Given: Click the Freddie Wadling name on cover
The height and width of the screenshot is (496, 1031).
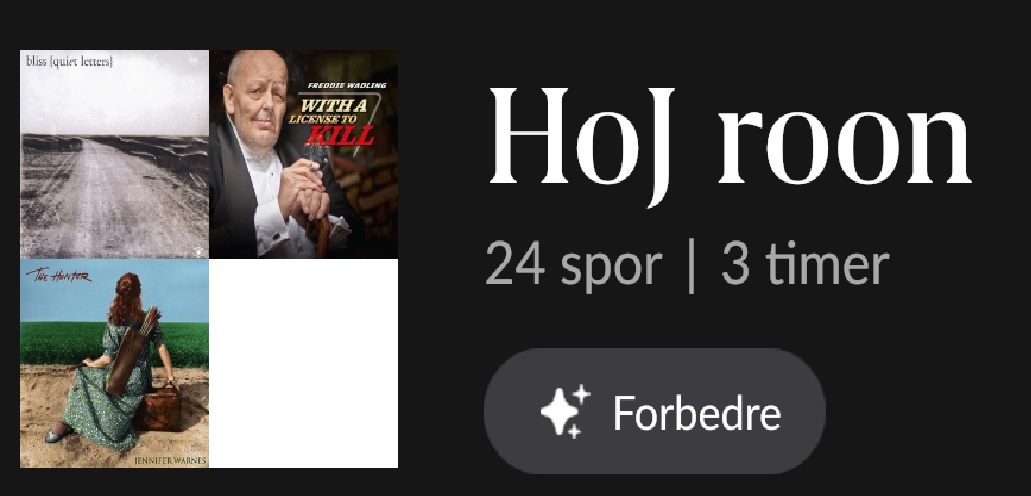Looking at the screenshot, I should (x=347, y=86).
